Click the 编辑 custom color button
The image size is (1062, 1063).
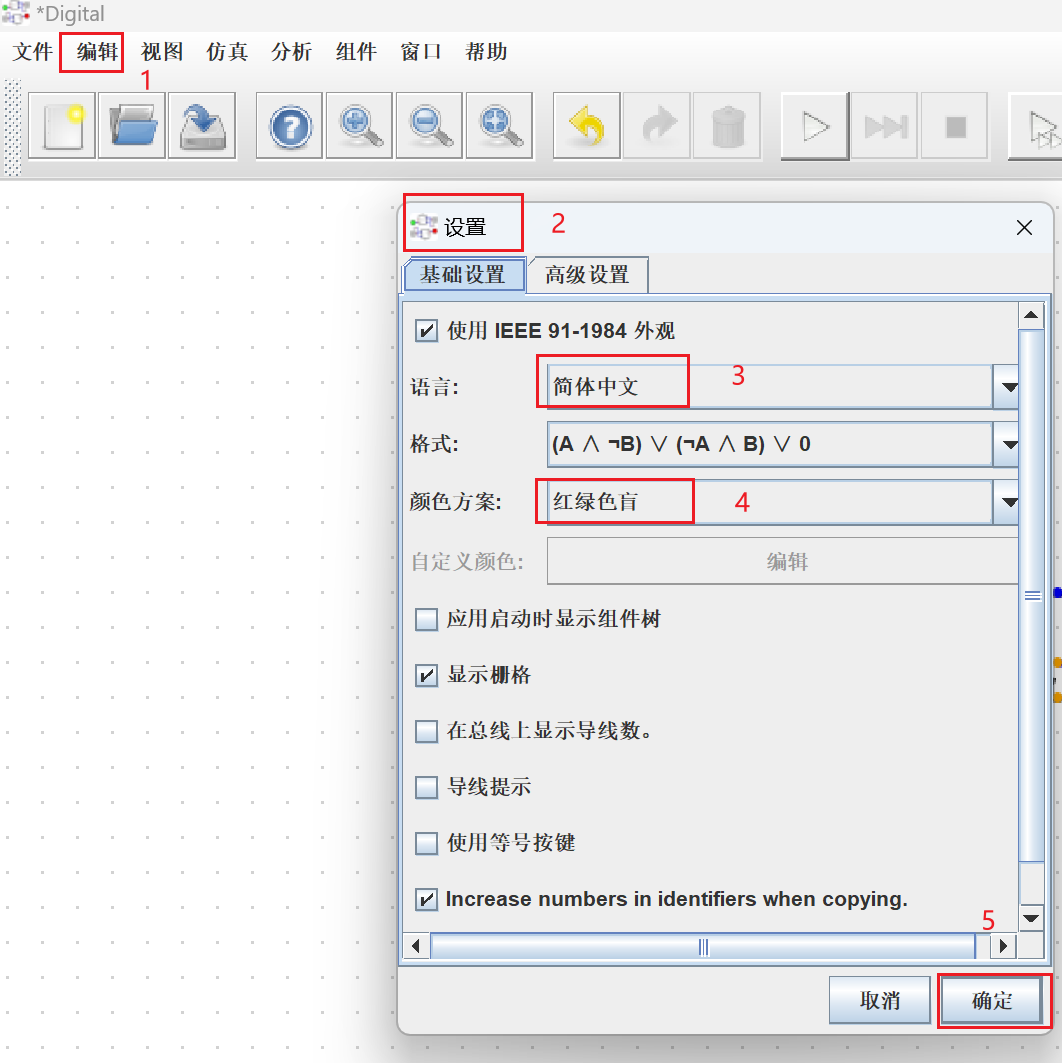783,561
